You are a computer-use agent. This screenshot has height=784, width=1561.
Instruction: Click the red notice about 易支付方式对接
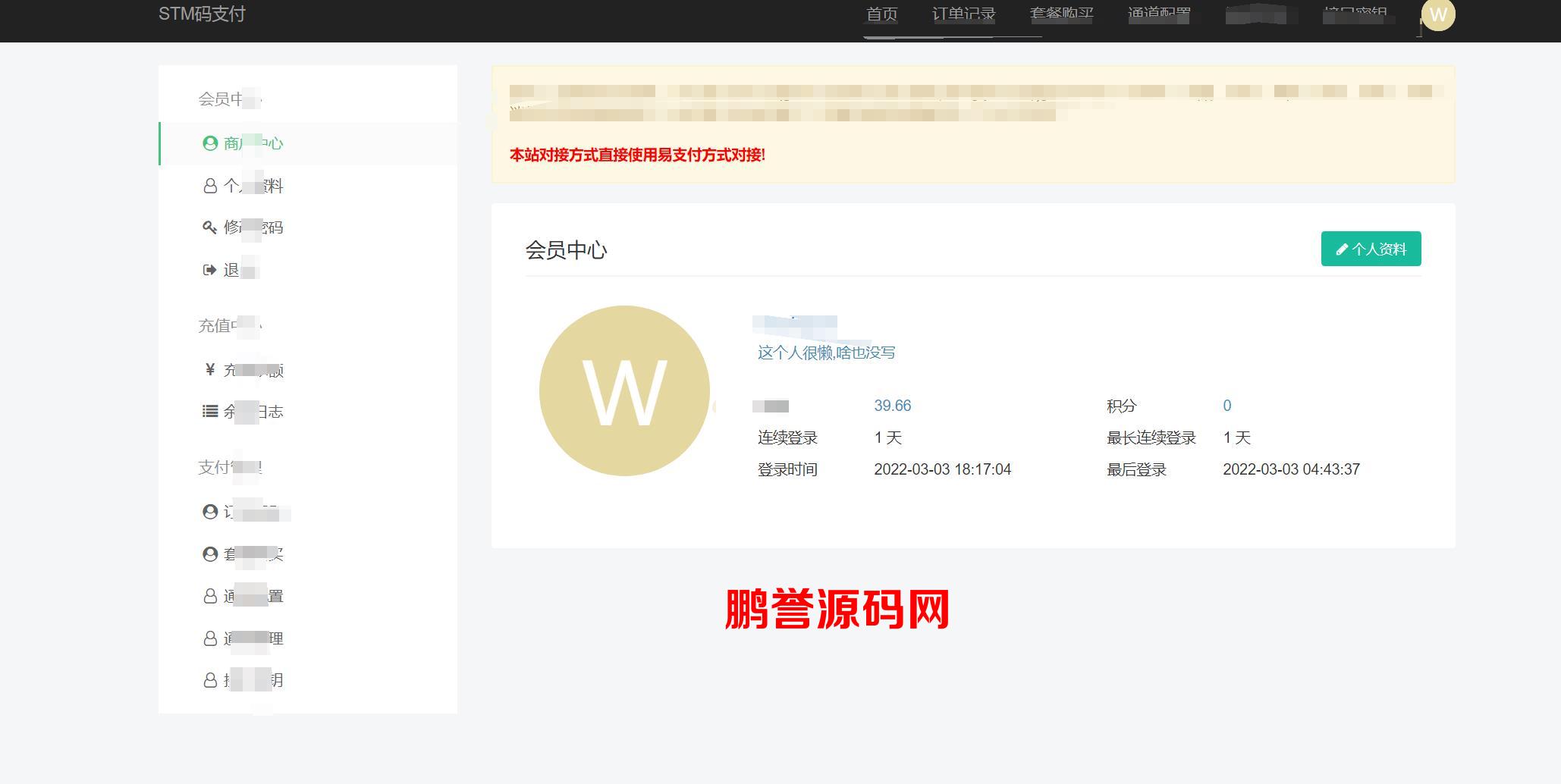[637, 155]
